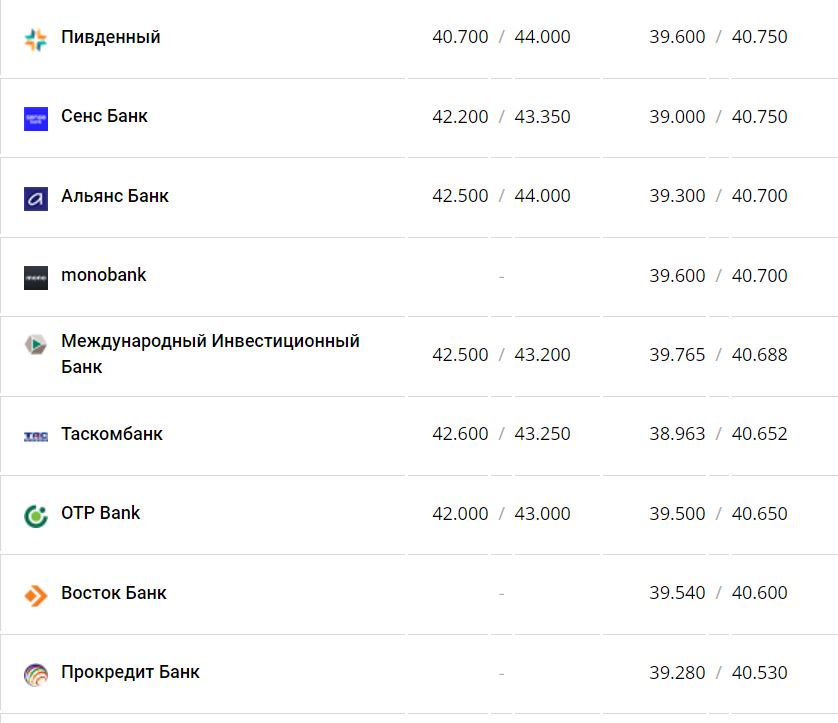Click Международный Инвестиционный Банк logo icon
This screenshot has height=723, width=838.
click(36, 346)
